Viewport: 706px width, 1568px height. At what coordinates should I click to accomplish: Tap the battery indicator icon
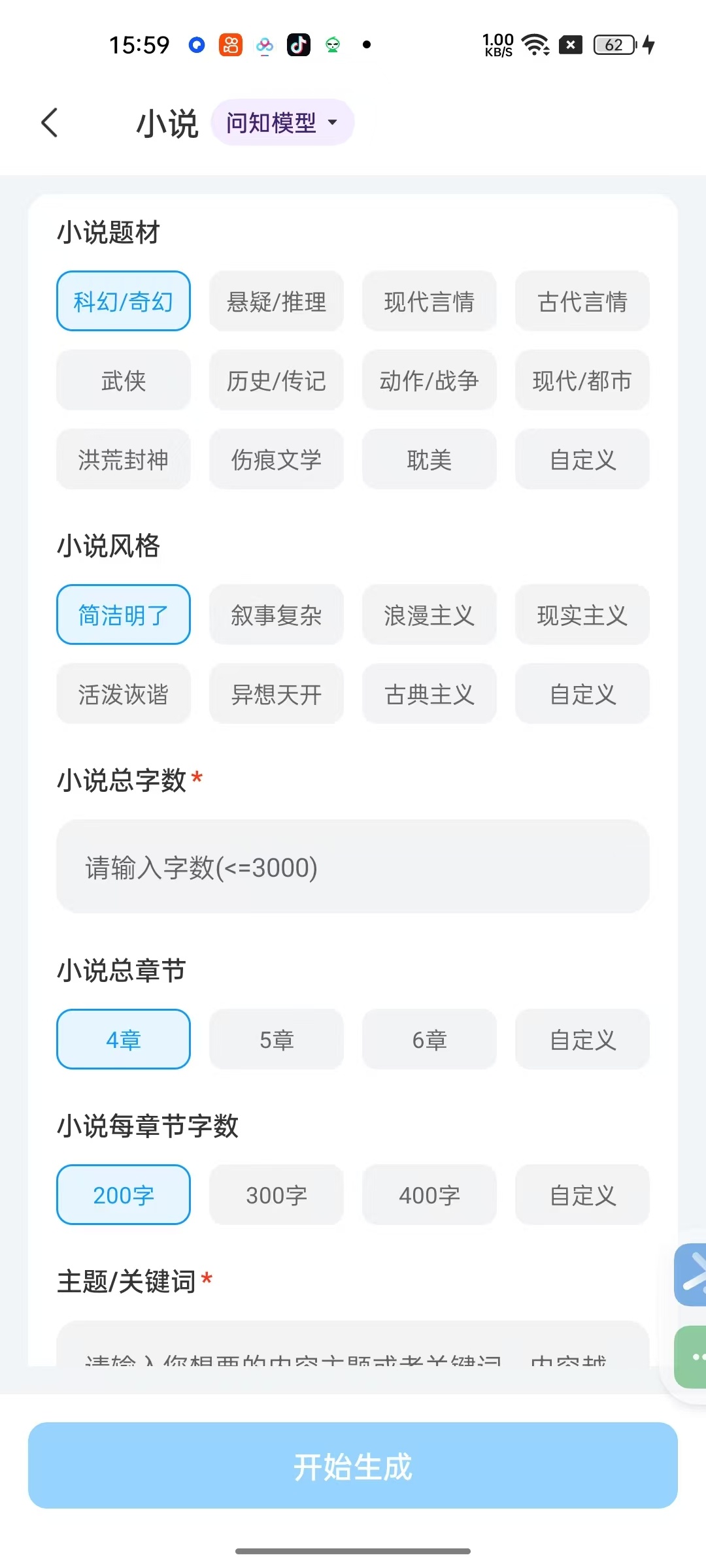tap(614, 45)
